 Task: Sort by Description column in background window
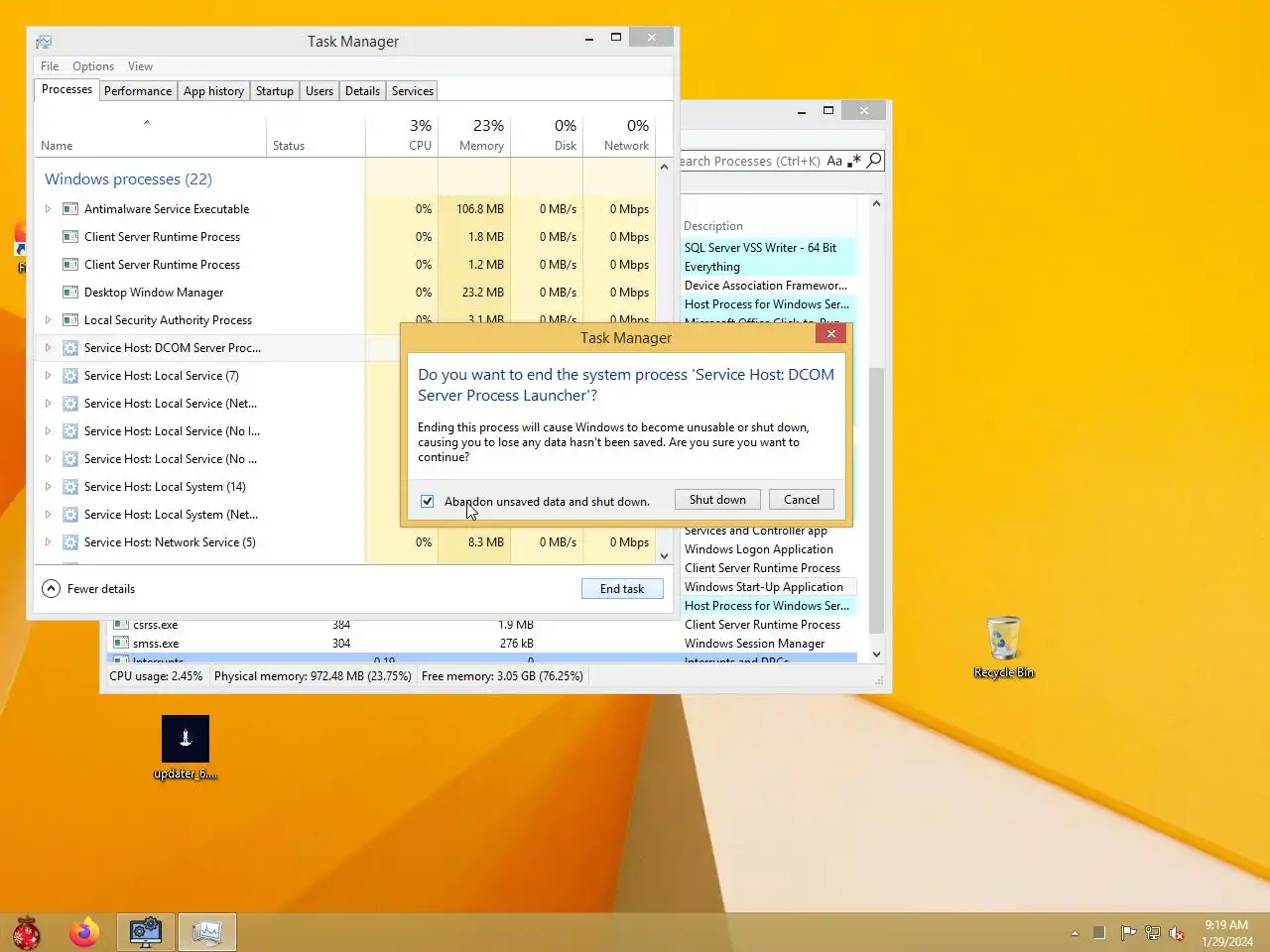pos(768,226)
